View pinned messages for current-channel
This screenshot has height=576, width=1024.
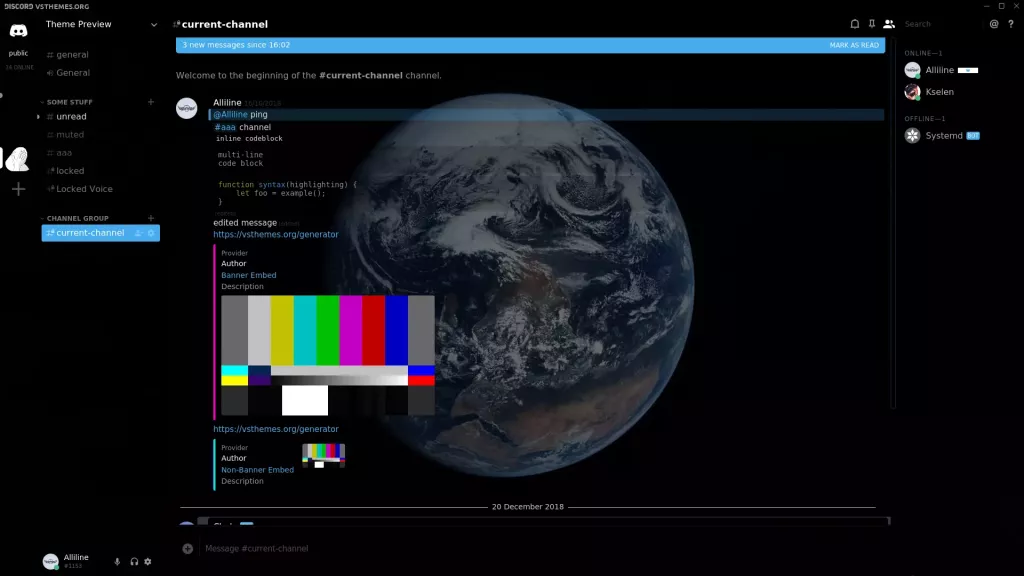[872, 23]
